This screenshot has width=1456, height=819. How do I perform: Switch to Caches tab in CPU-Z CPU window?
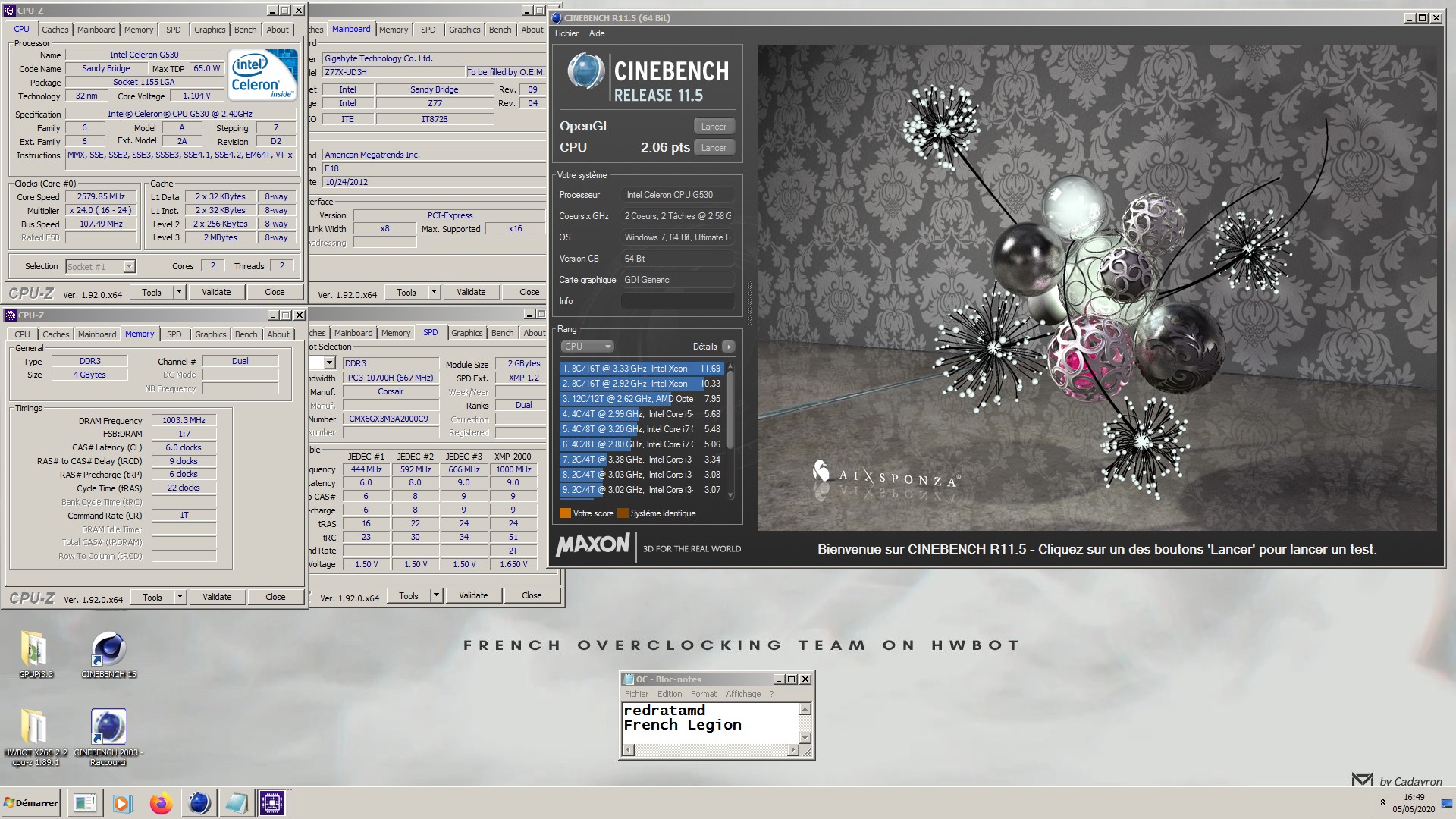55,30
